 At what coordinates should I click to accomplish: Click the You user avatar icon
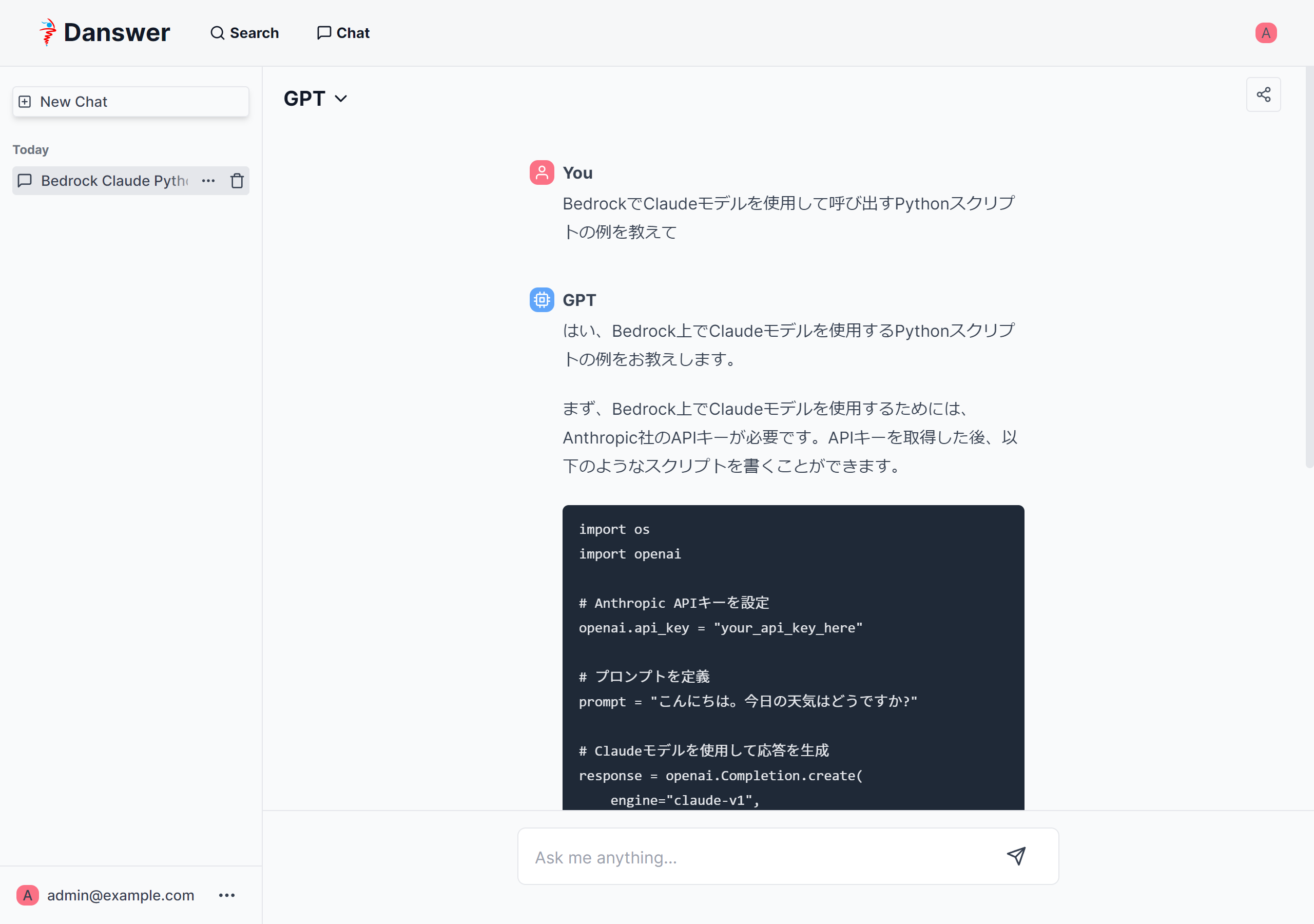click(x=542, y=172)
